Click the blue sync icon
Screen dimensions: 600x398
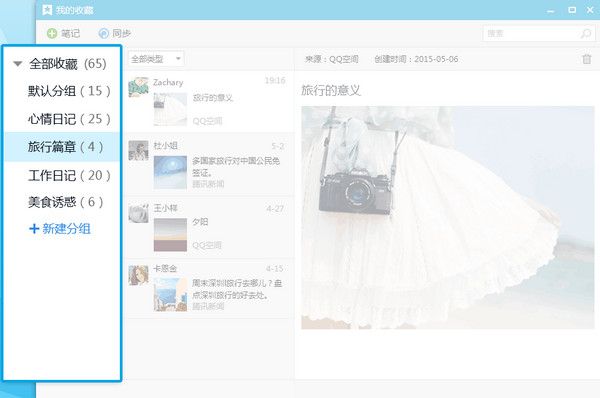[x=104, y=34]
